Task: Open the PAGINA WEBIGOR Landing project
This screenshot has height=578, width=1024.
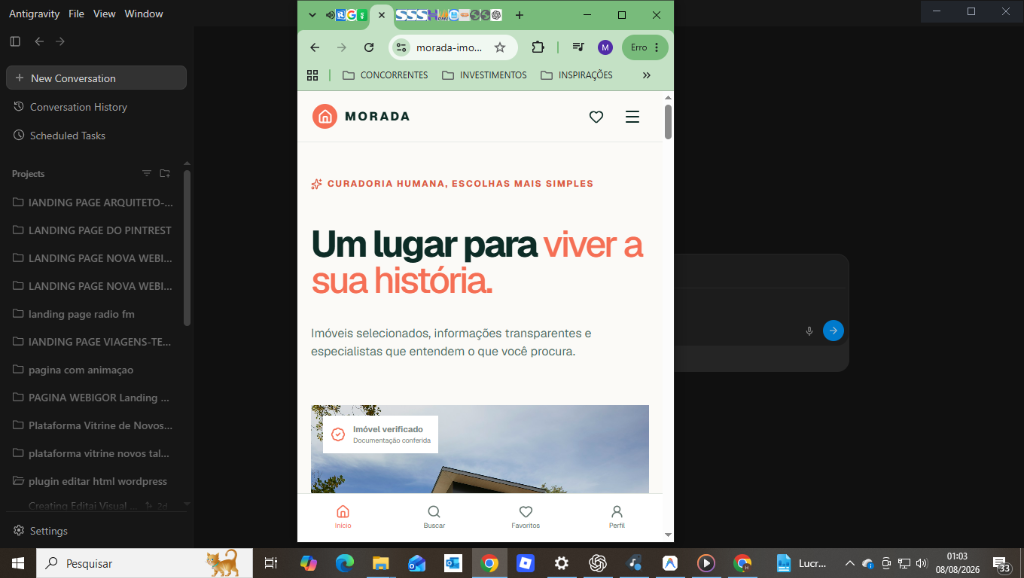Action: coord(93,397)
